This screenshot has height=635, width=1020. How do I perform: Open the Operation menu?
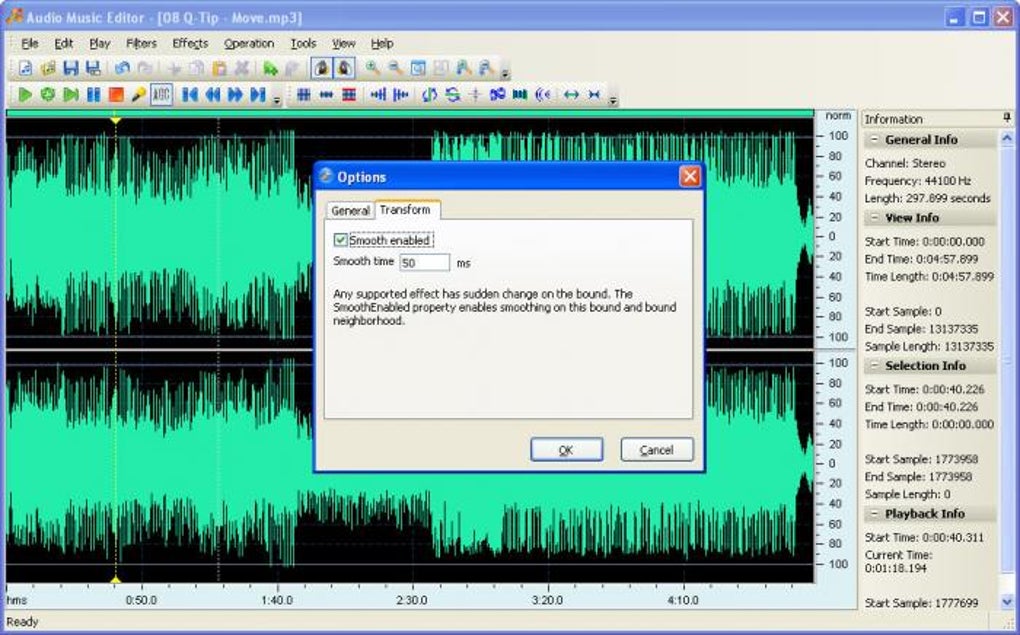[x=249, y=44]
